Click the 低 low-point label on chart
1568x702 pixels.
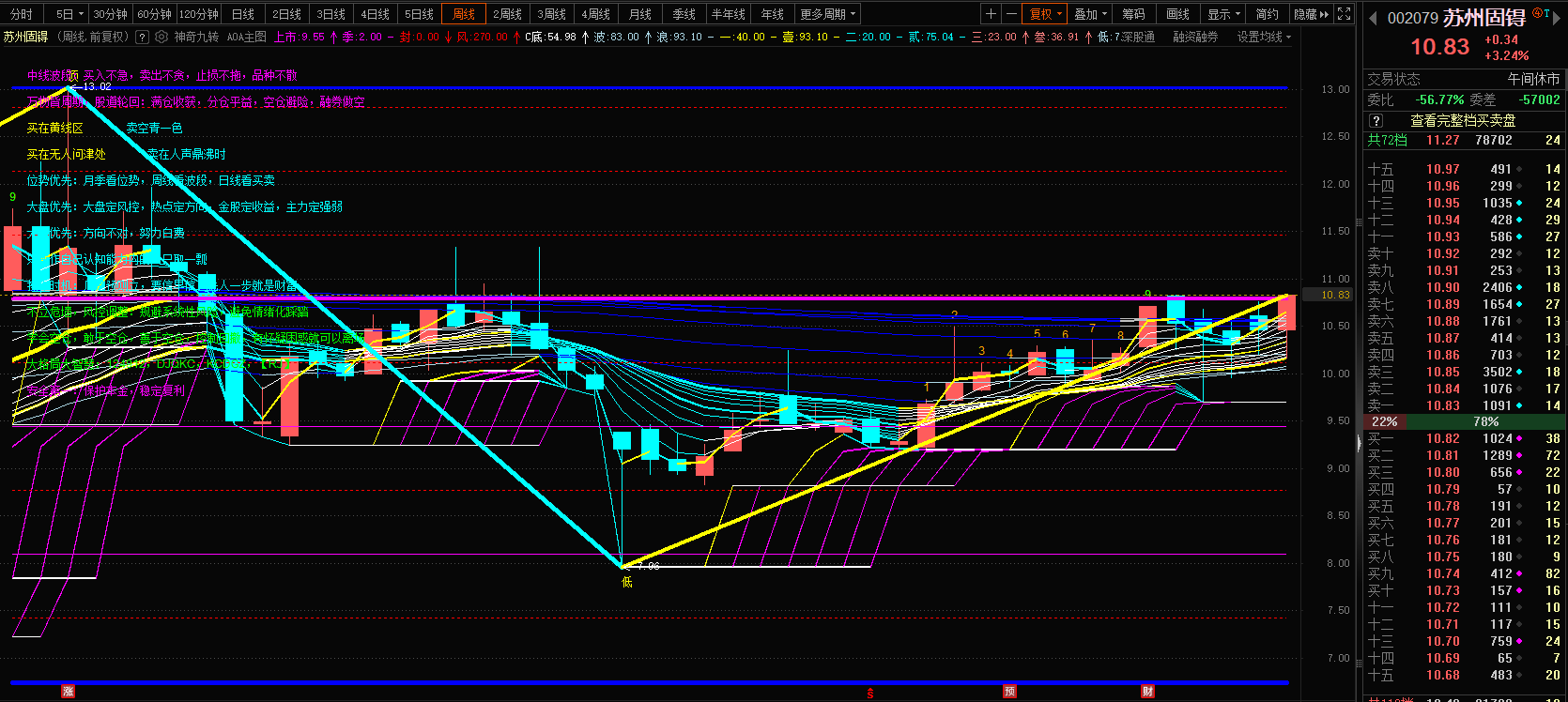627,582
